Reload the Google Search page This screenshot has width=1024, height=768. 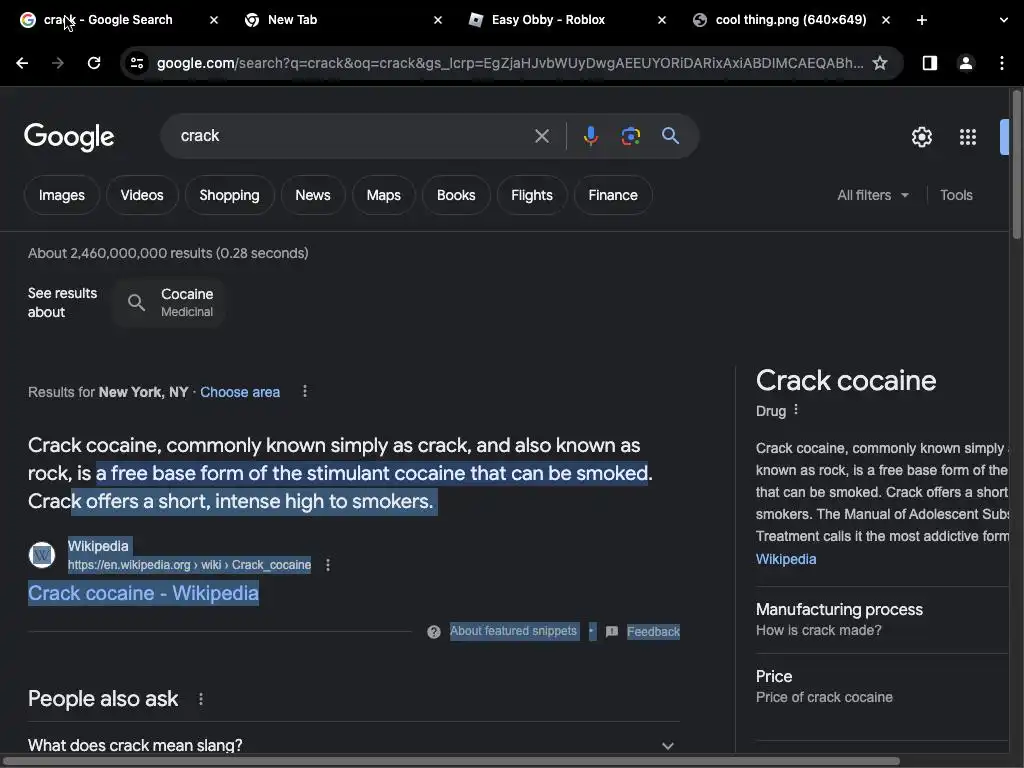tap(94, 63)
